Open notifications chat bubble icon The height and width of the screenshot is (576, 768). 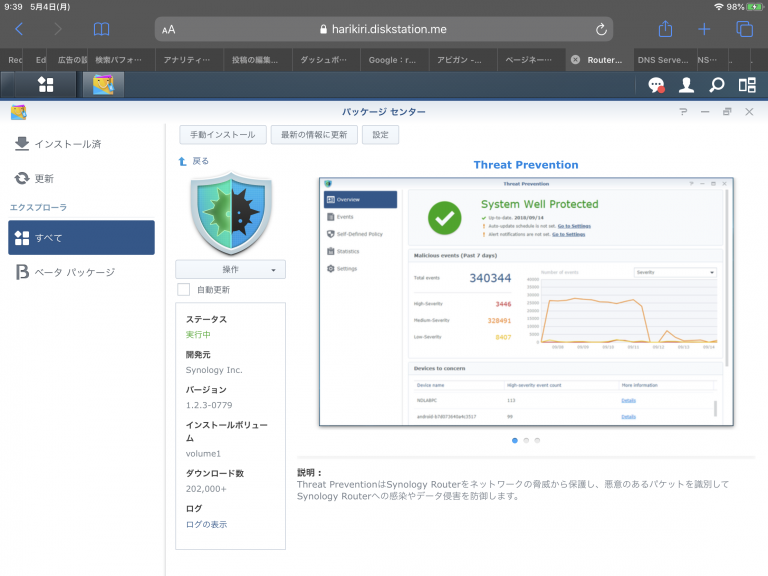tap(656, 85)
